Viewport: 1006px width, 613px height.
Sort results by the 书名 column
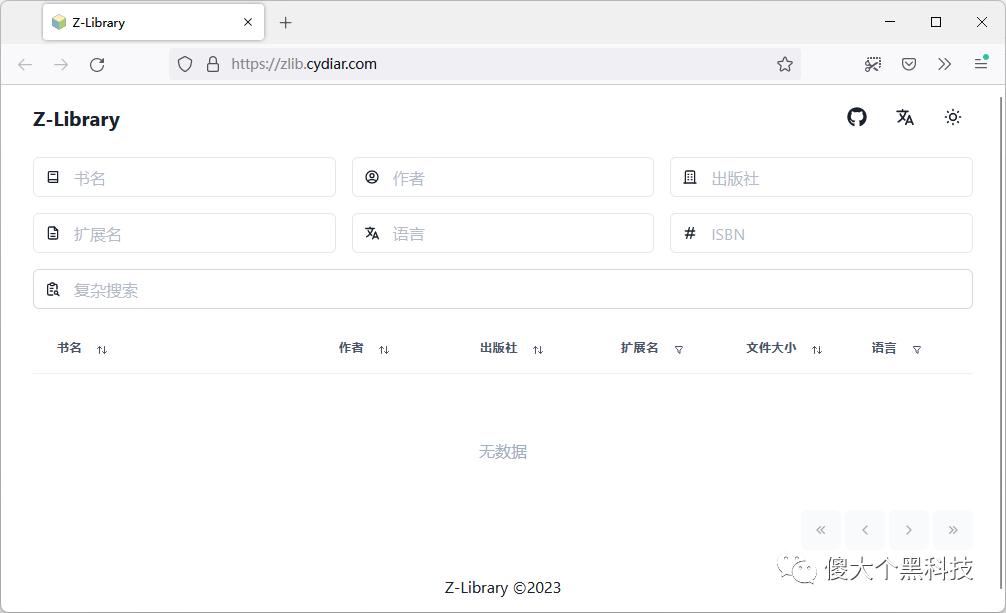click(x=100, y=349)
